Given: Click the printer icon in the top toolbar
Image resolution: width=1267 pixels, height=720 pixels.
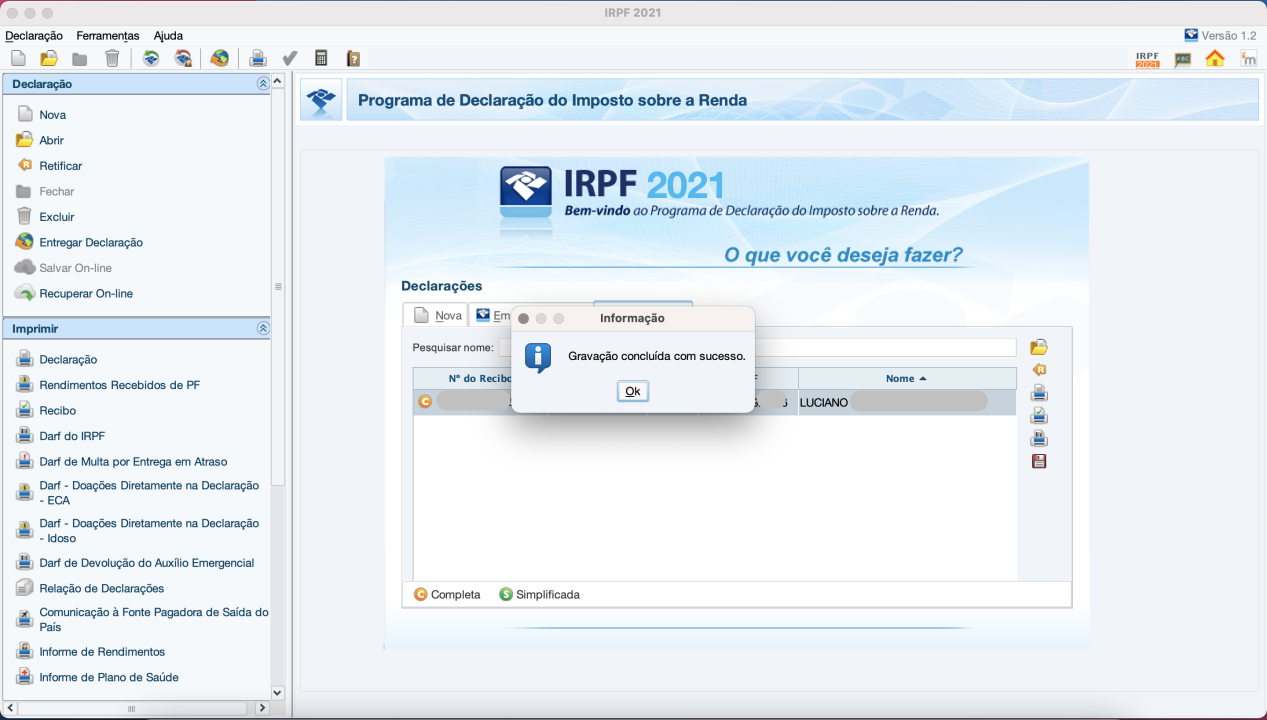Looking at the screenshot, I should [258, 58].
